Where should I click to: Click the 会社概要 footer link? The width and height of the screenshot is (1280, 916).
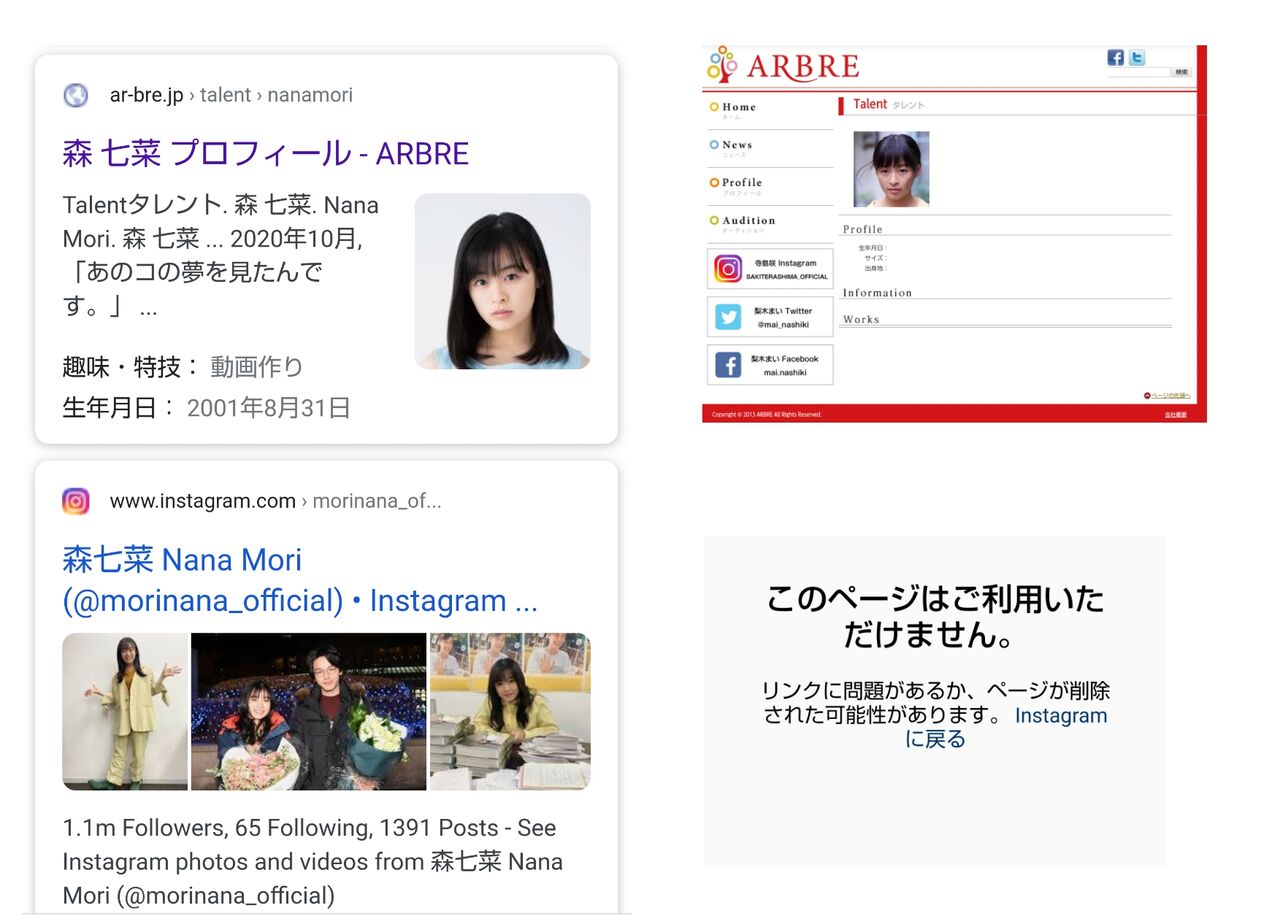pyautogui.click(x=1175, y=414)
